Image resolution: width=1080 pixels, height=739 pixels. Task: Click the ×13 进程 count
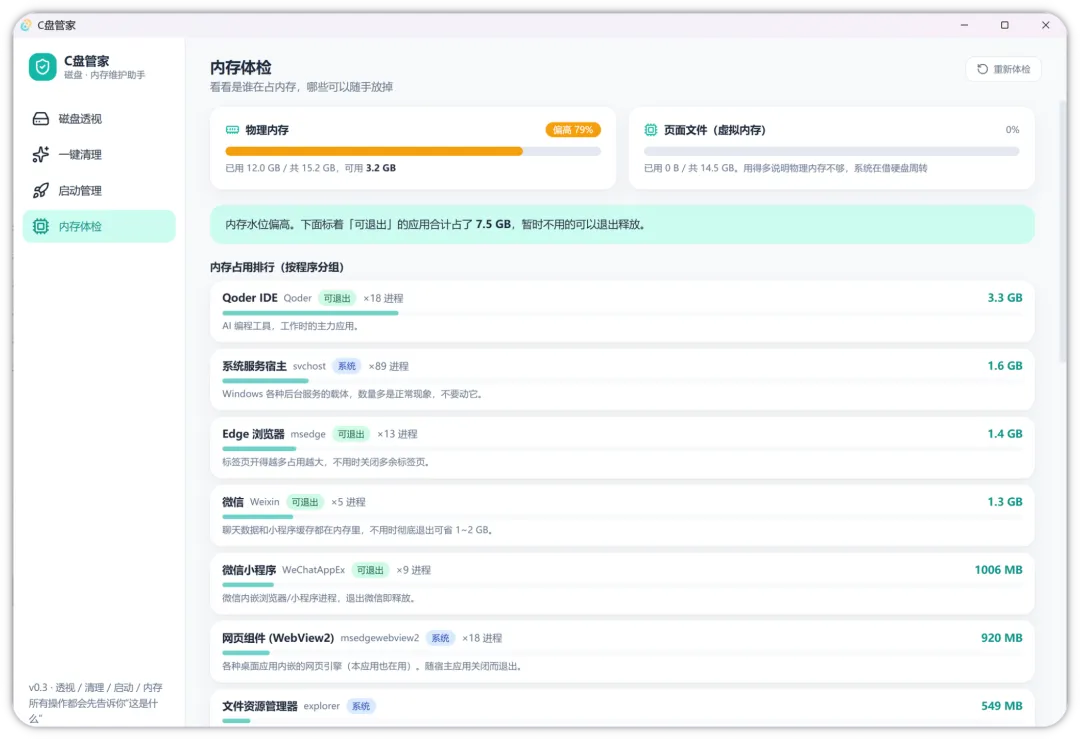(397, 434)
